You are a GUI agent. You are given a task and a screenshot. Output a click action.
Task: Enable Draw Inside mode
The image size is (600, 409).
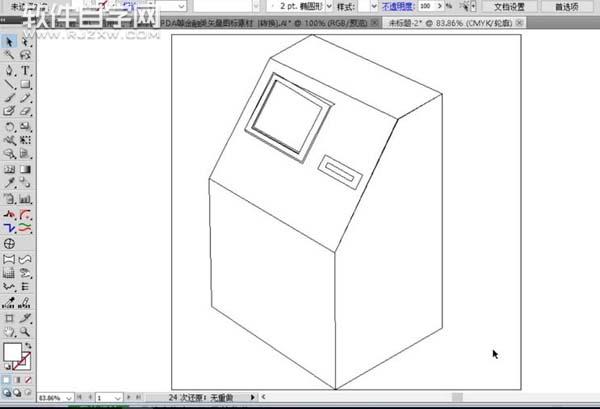click(28, 393)
